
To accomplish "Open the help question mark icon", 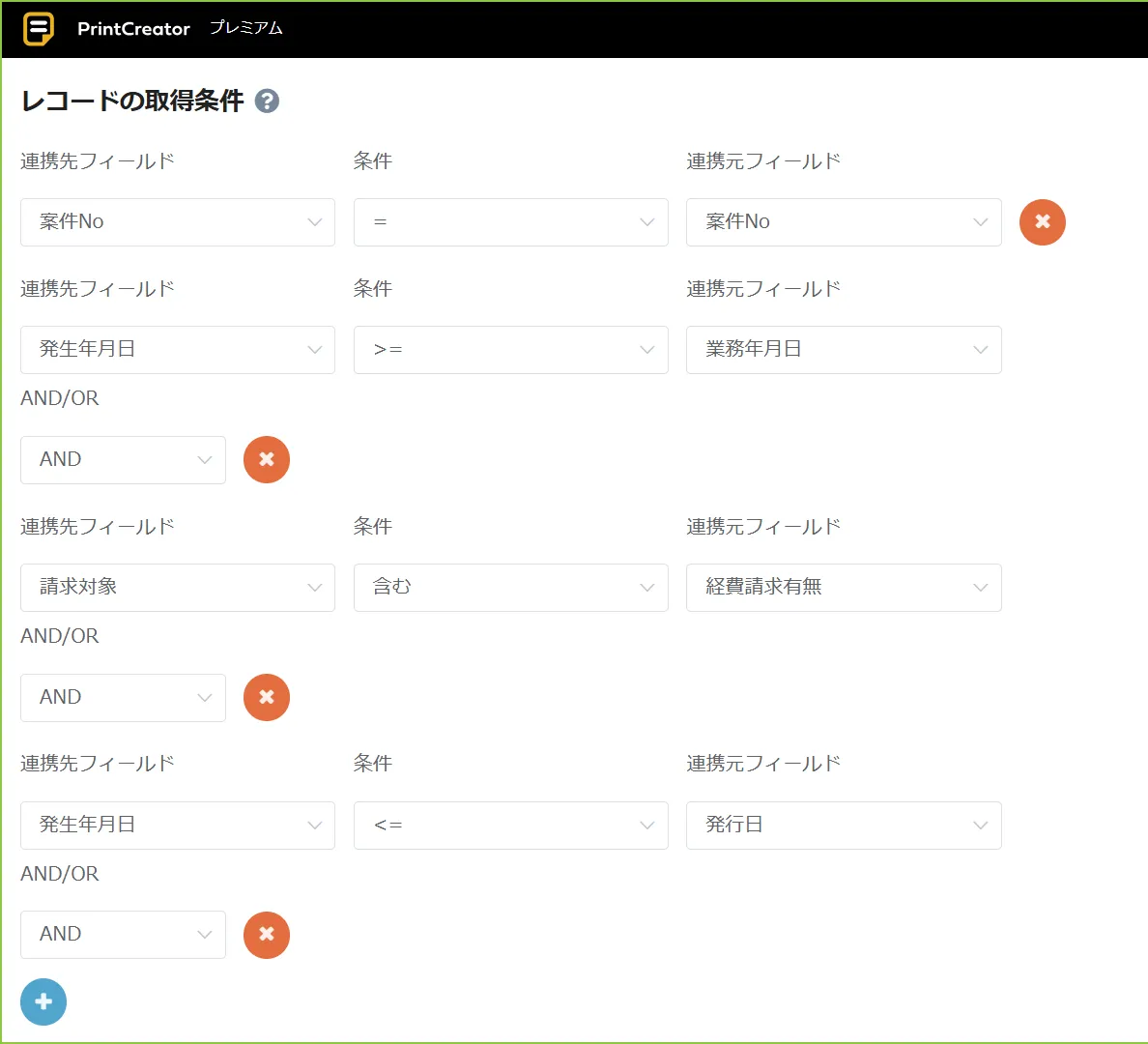I will point(267,101).
